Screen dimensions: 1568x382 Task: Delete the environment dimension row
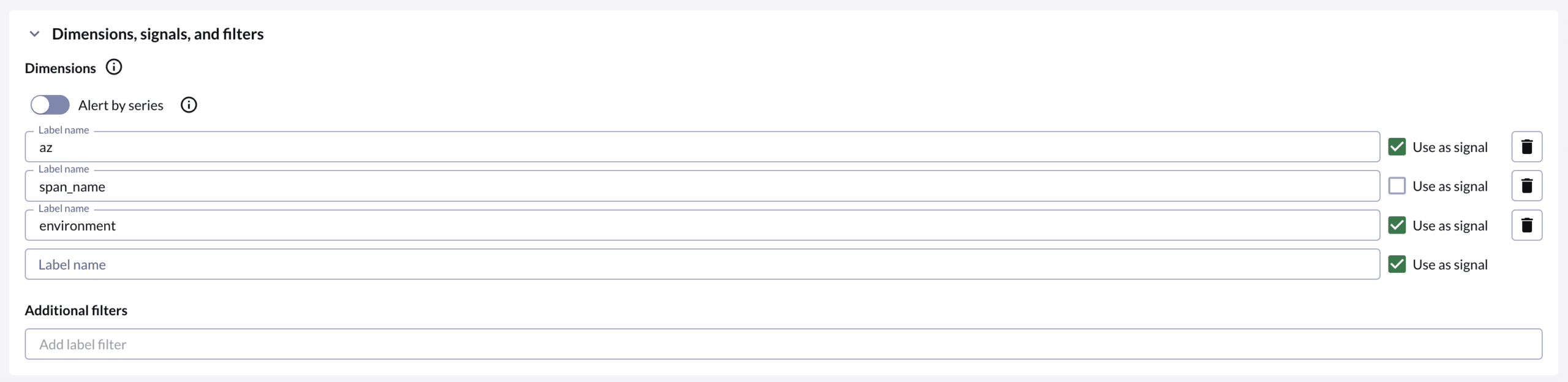1526,225
